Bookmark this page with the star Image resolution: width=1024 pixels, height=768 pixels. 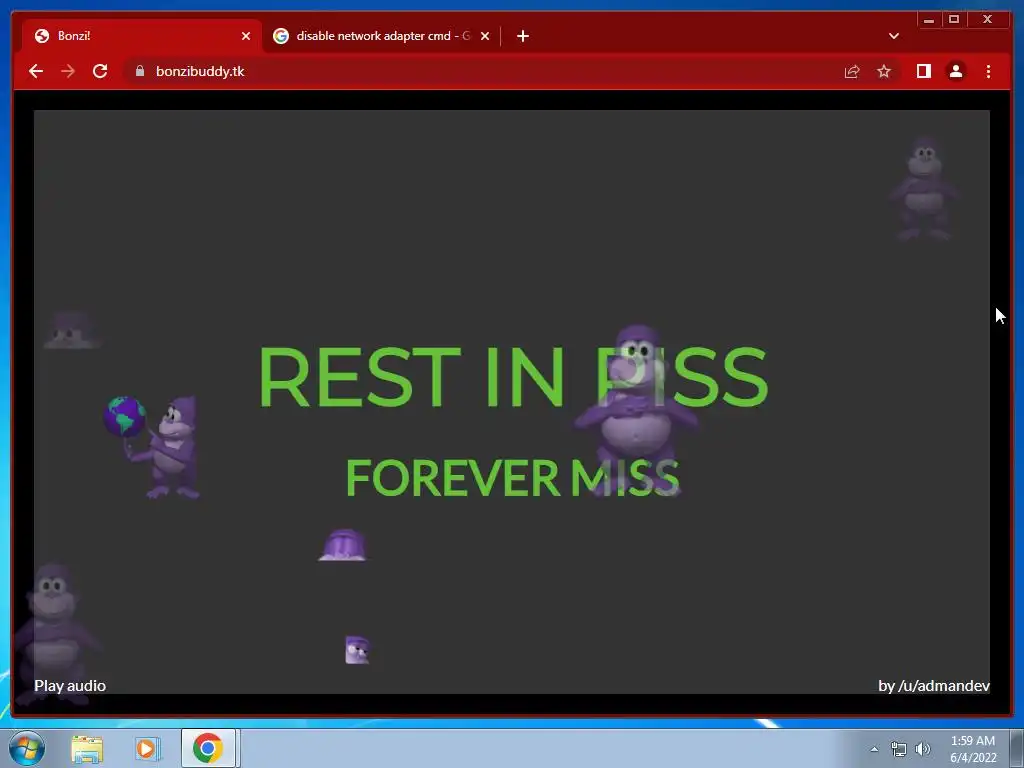(x=884, y=71)
